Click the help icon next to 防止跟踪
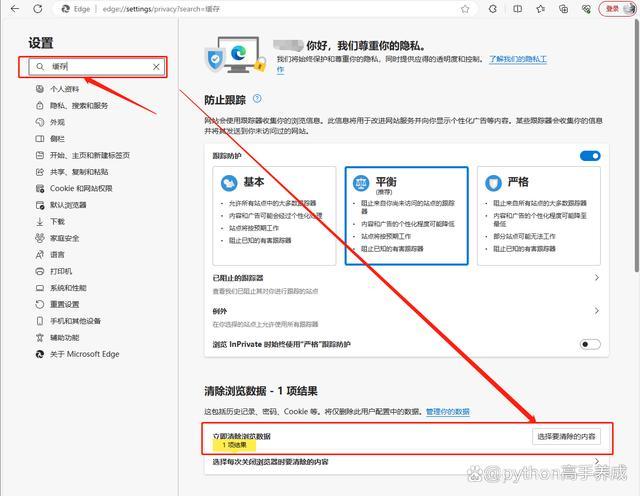640x496 pixels. coord(257,98)
